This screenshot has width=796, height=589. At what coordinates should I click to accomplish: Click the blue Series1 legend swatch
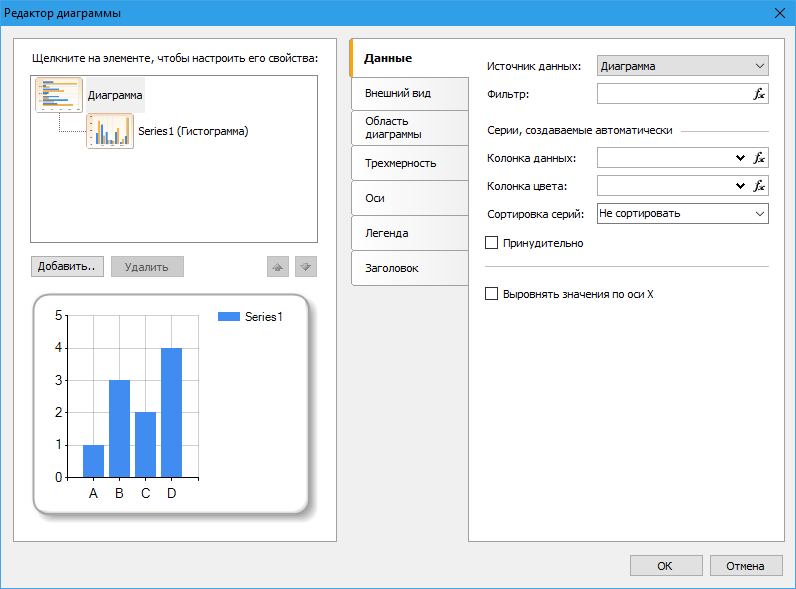(x=229, y=317)
